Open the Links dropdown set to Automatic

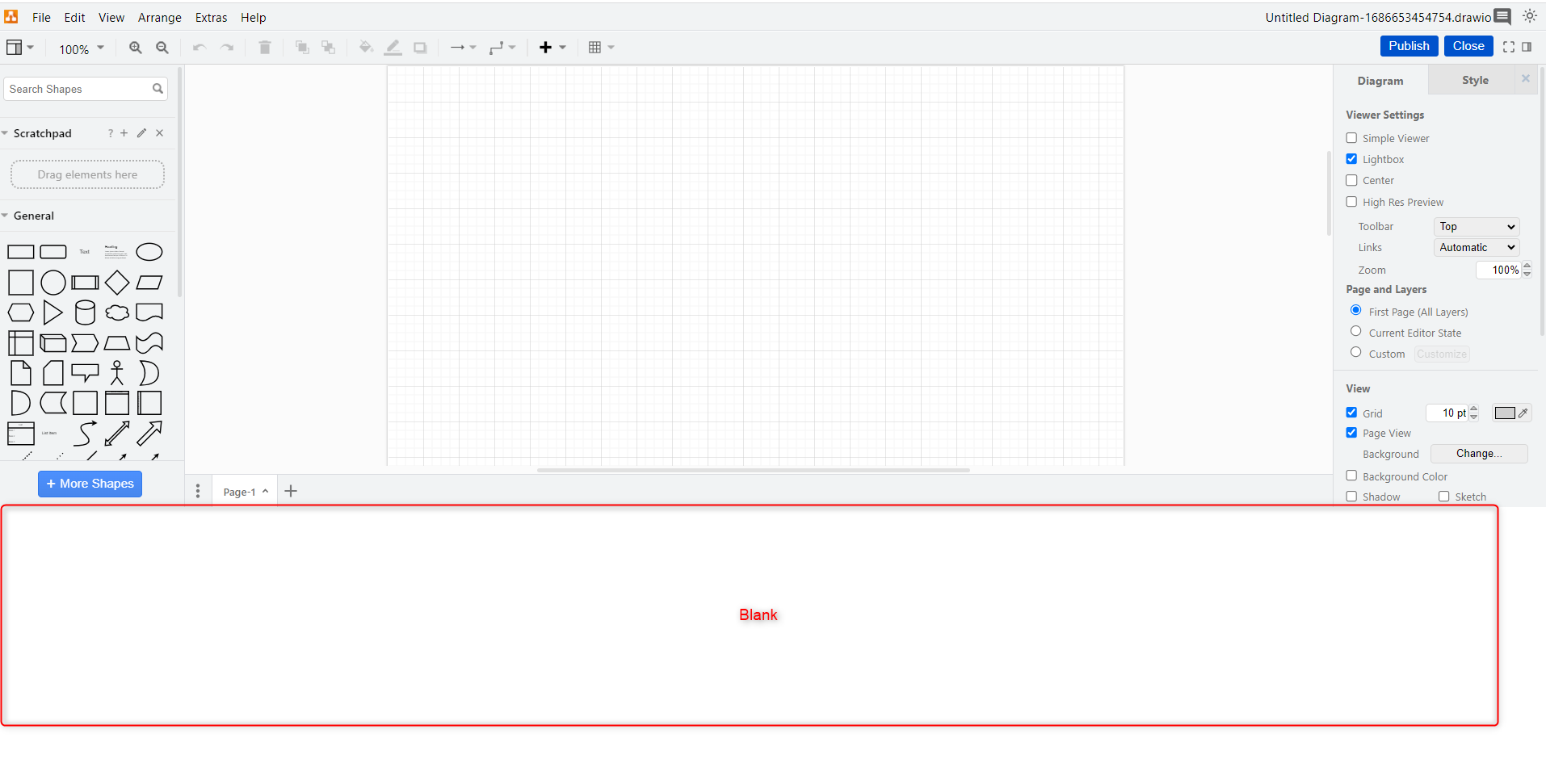pyautogui.click(x=1477, y=248)
